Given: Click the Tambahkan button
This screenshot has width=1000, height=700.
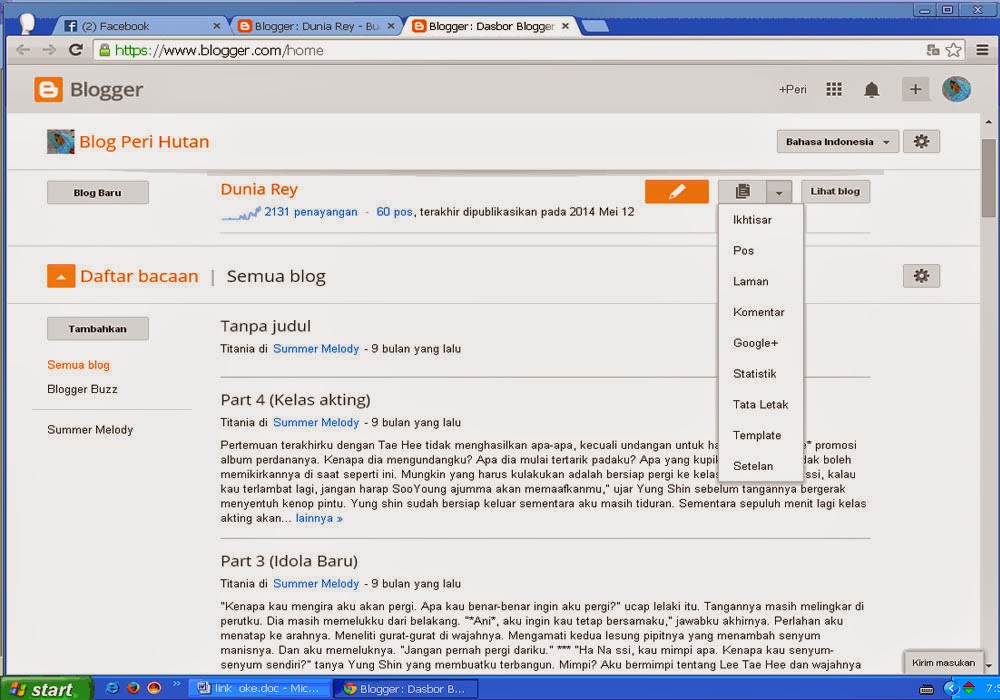Looking at the screenshot, I should pyautogui.click(x=98, y=329).
